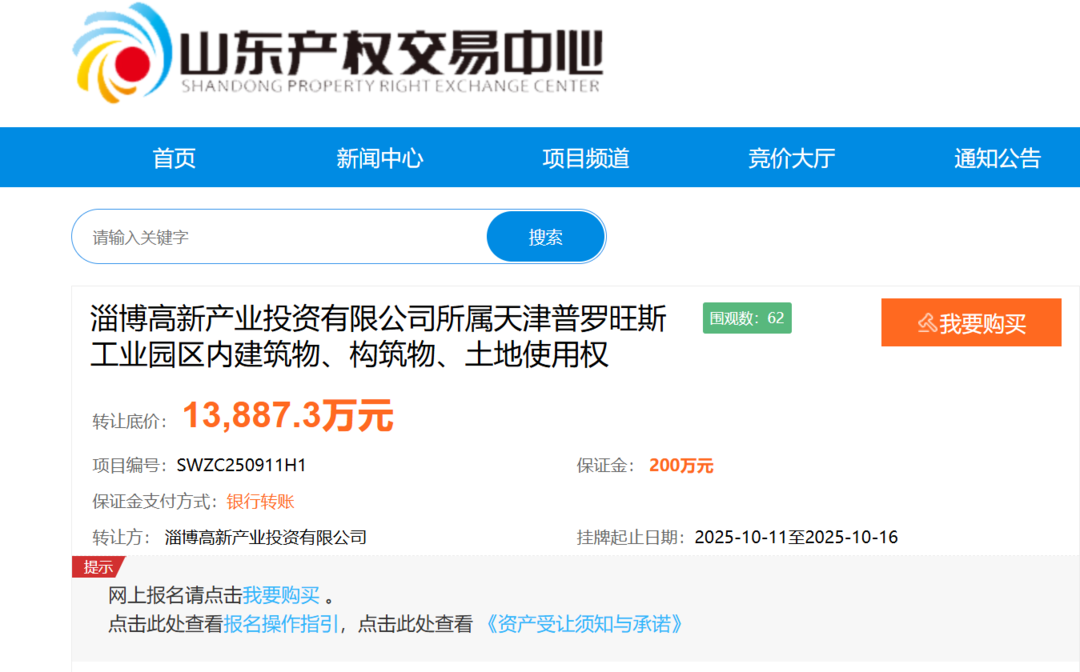The width and height of the screenshot is (1080, 672).
Task: Click the red 提示 label tag
Action: tap(98, 567)
